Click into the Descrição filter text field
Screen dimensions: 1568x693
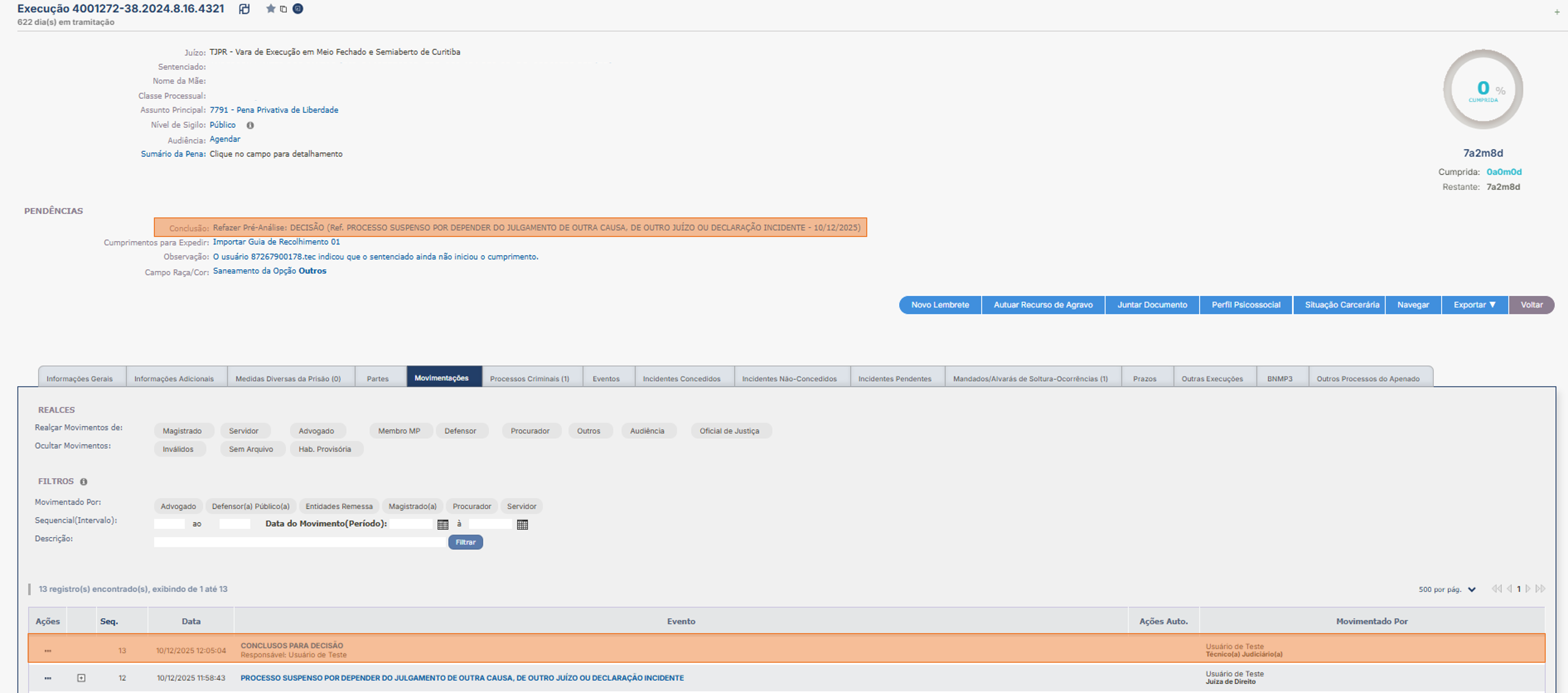click(x=300, y=542)
